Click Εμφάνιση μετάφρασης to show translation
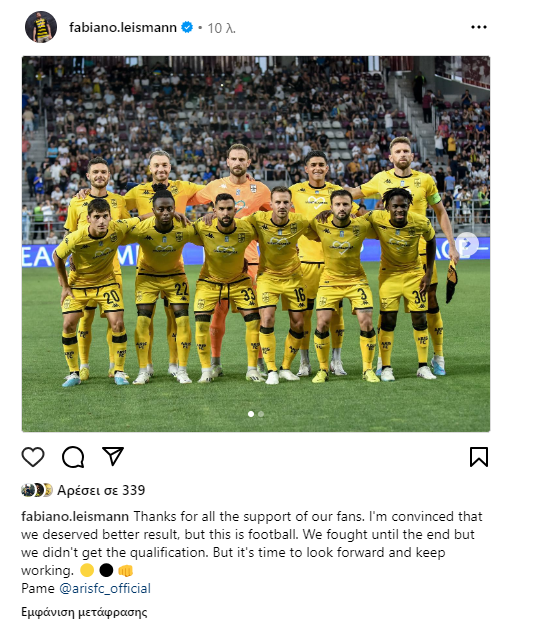Screen dimensions: 535x621 pyautogui.click(x=84, y=612)
